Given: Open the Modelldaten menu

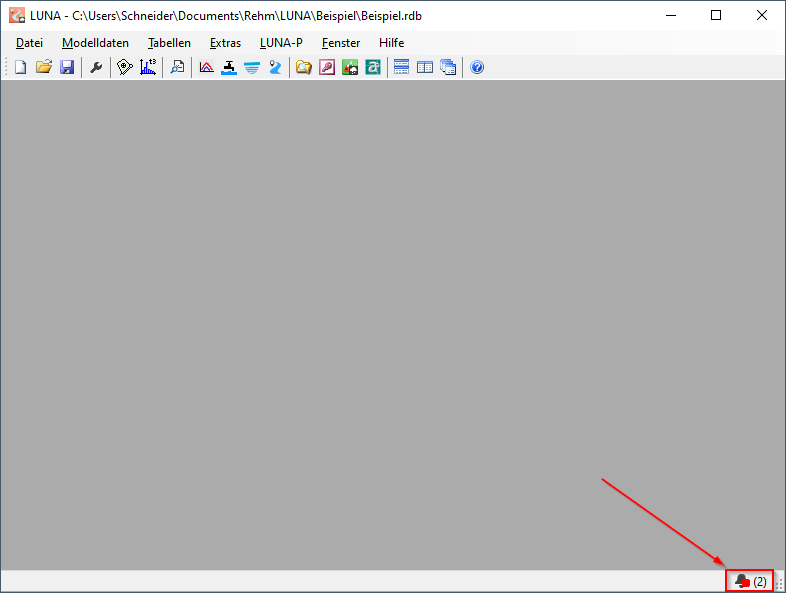Looking at the screenshot, I should point(95,43).
